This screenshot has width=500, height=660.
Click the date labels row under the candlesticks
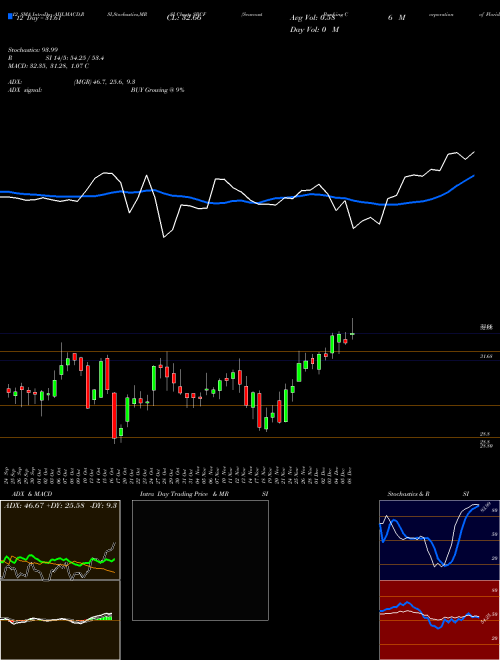(178, 476)
